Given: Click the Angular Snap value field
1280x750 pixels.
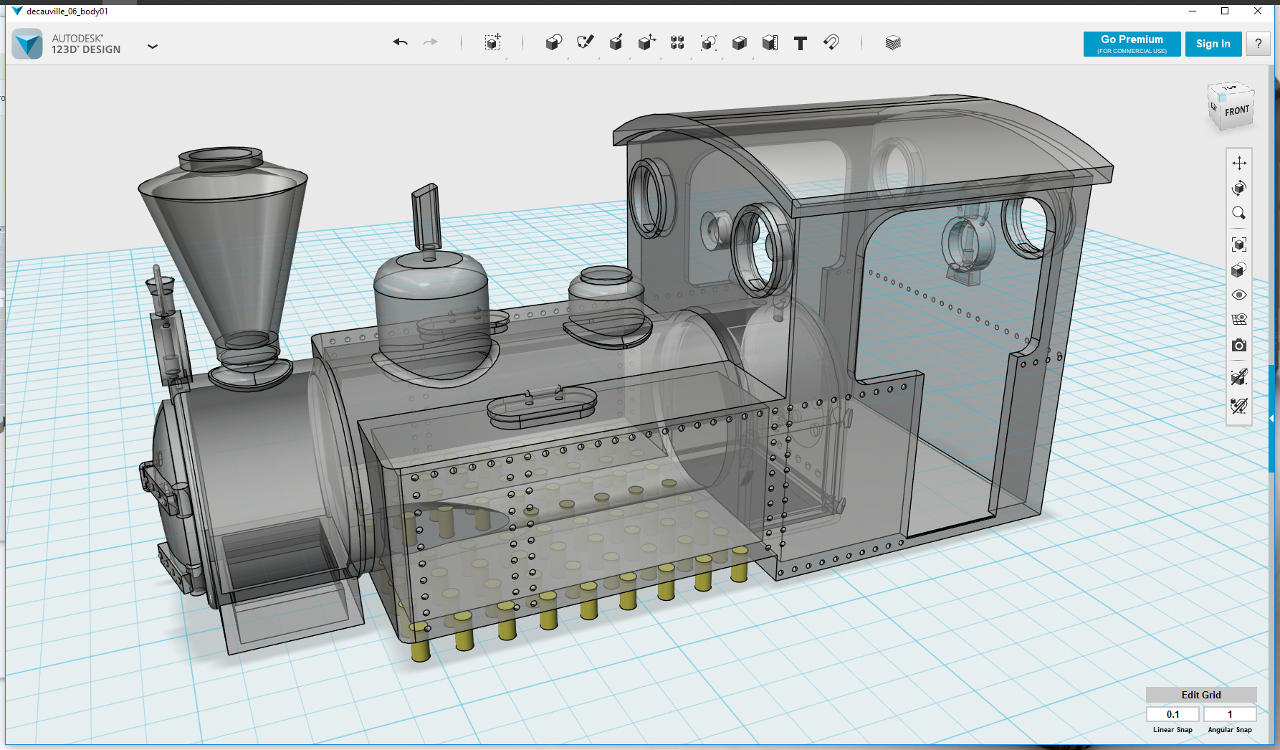Looking at the screenshot, I should pyautogui.click(x=1230, y=714).
